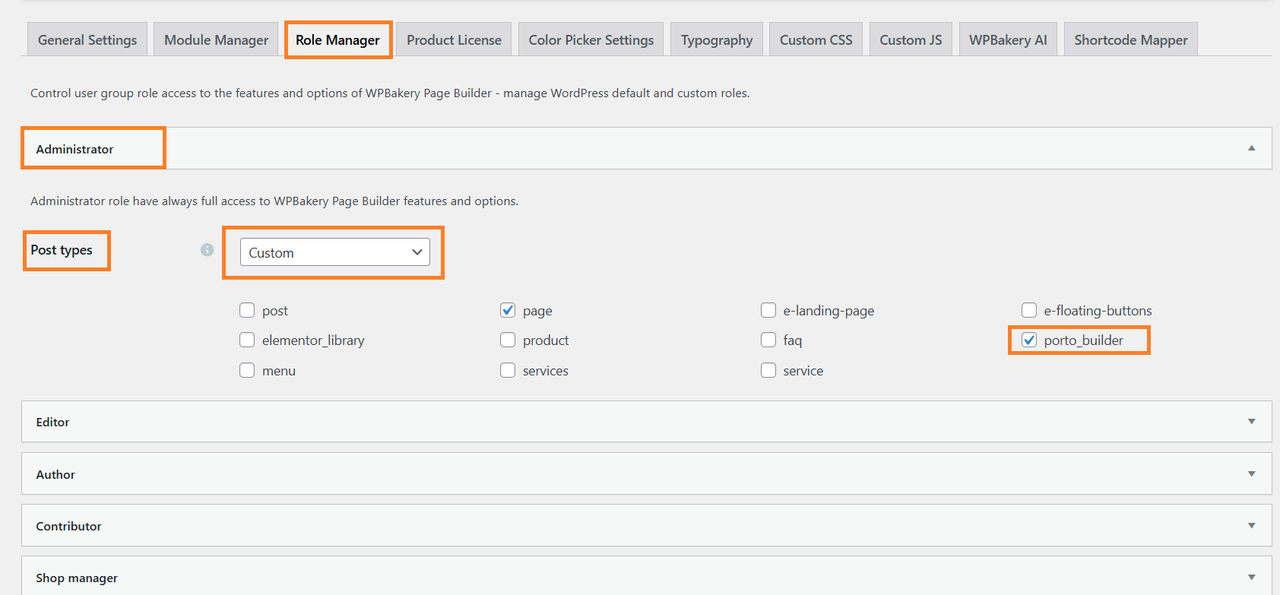This screenshot has width=1280, height=595.
Task: Click the Author role header
Action: click(x=646, y=474)
